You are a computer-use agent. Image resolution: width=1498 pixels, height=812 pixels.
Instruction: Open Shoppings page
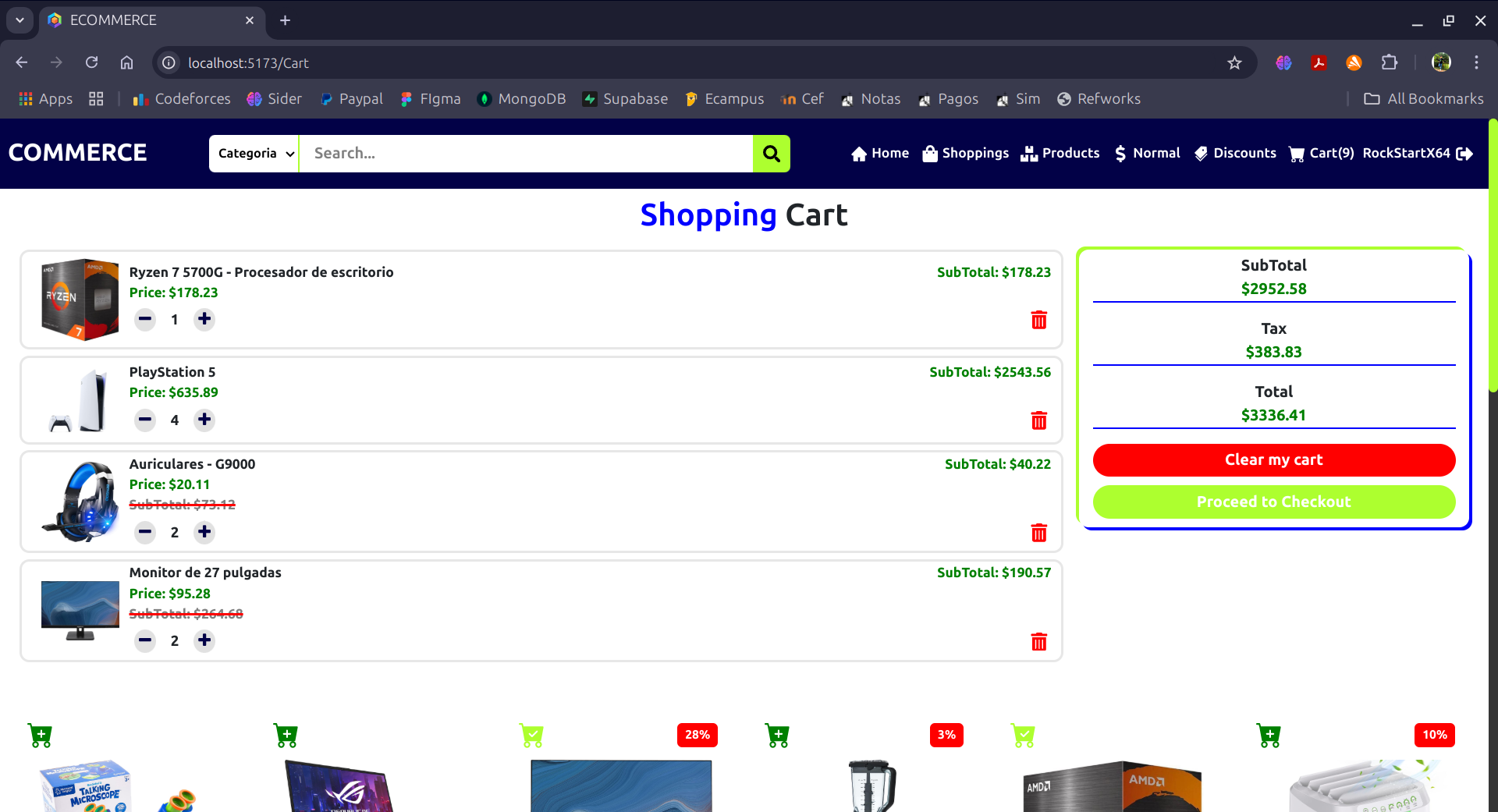[x=966, y=154]
